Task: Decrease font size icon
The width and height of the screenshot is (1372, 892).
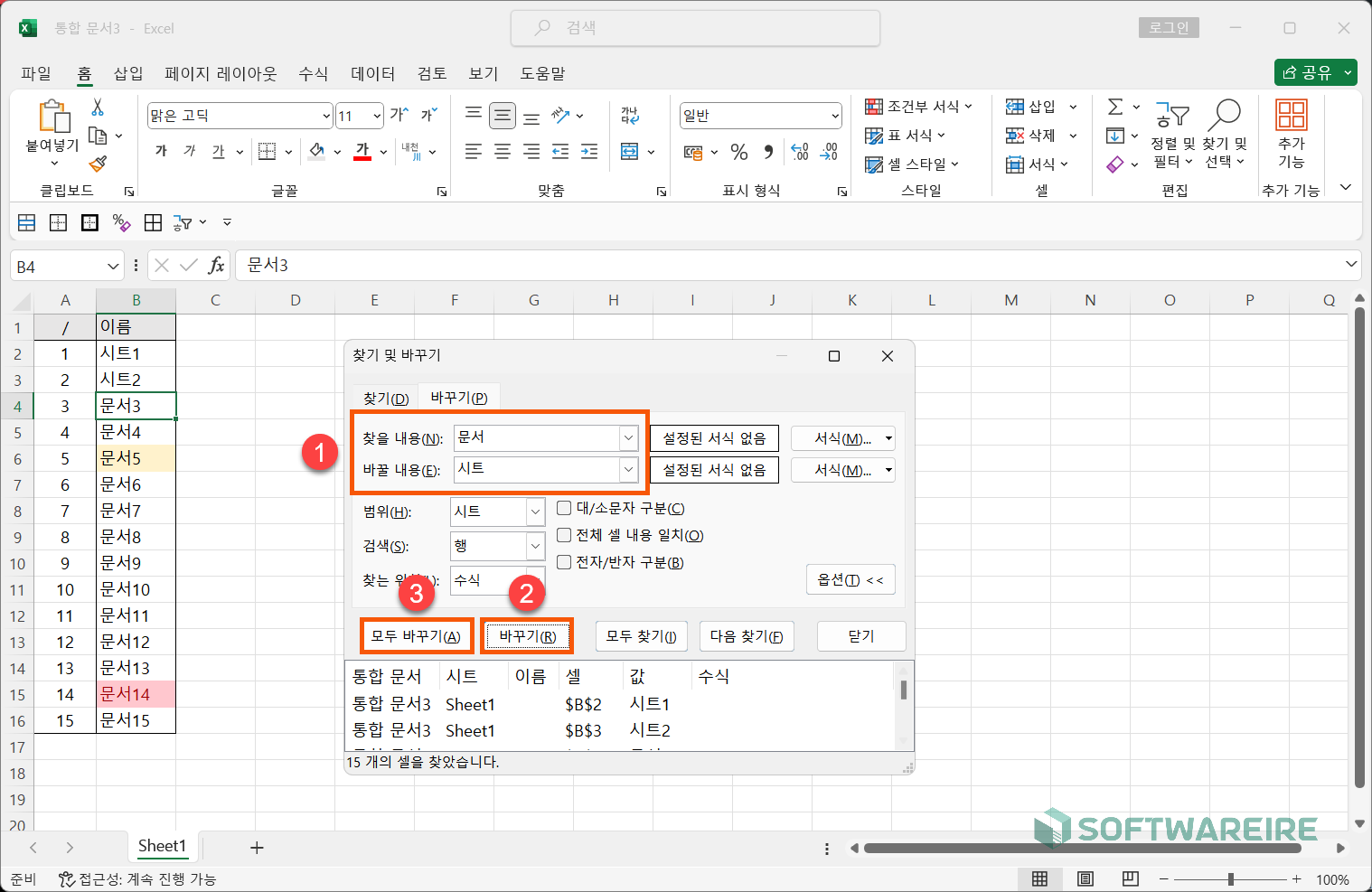Action: pos(428,115)
